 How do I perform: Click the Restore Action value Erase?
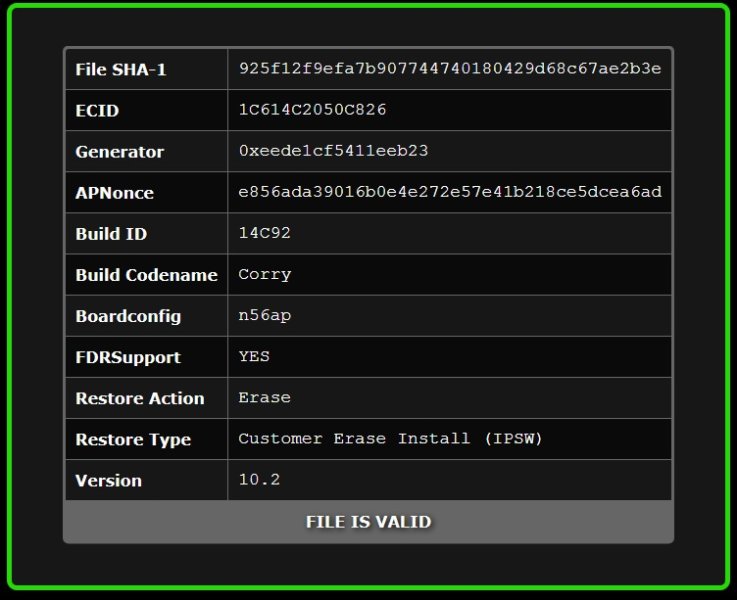click(265, 397)
